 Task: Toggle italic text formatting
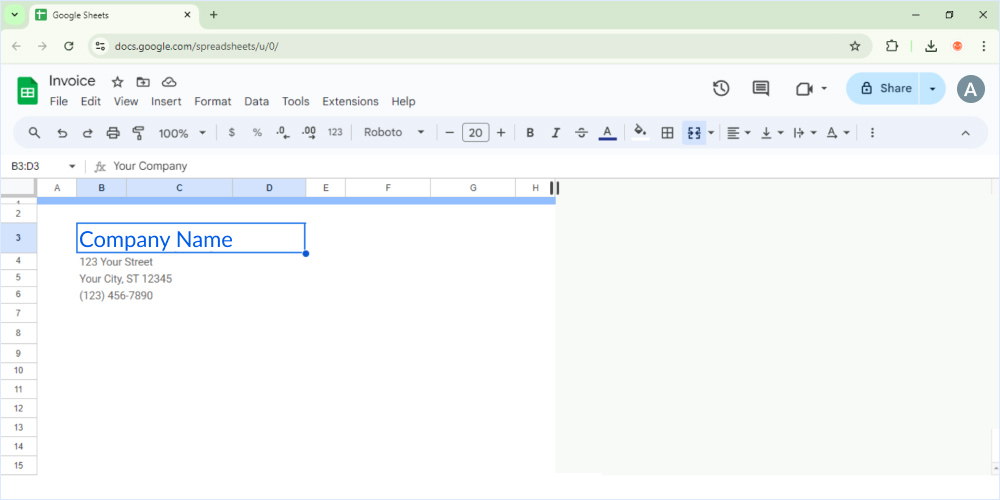point(556,133)
